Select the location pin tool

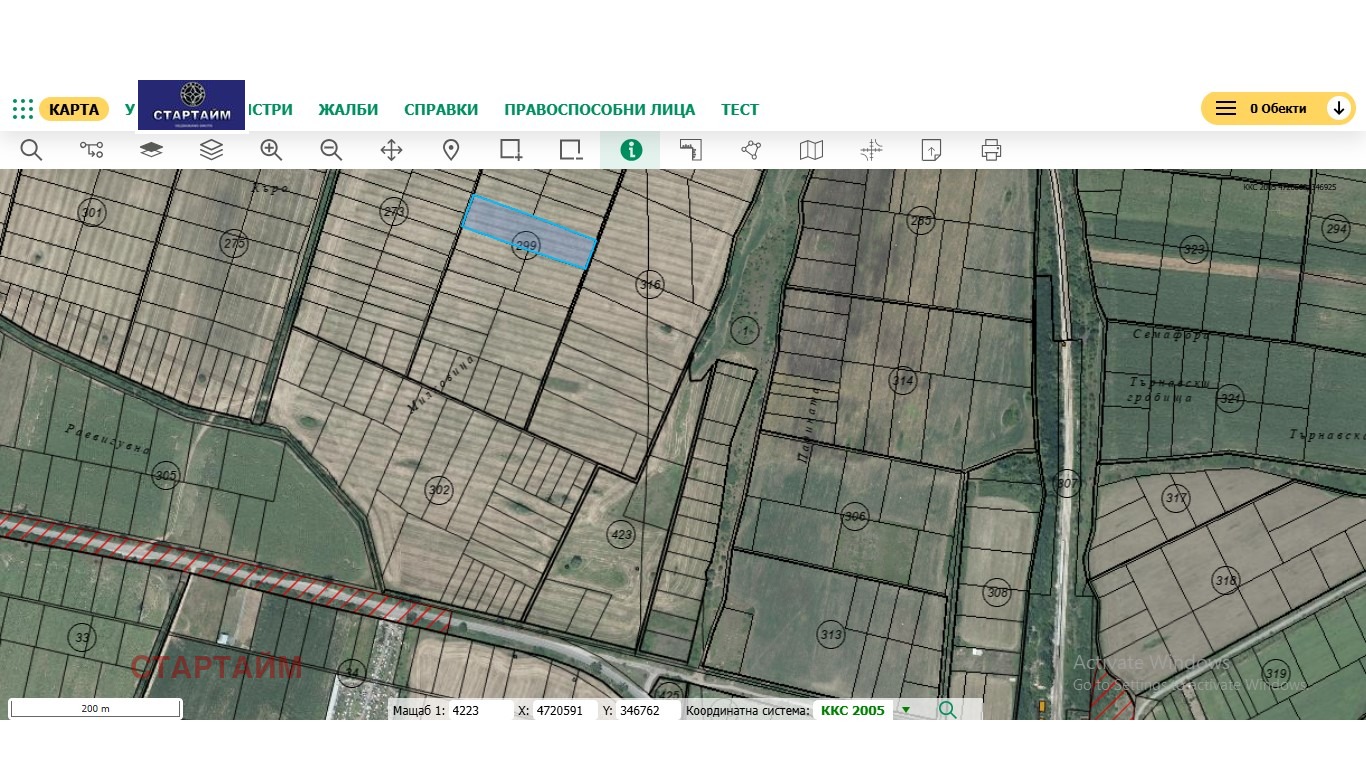pos(451,150)
